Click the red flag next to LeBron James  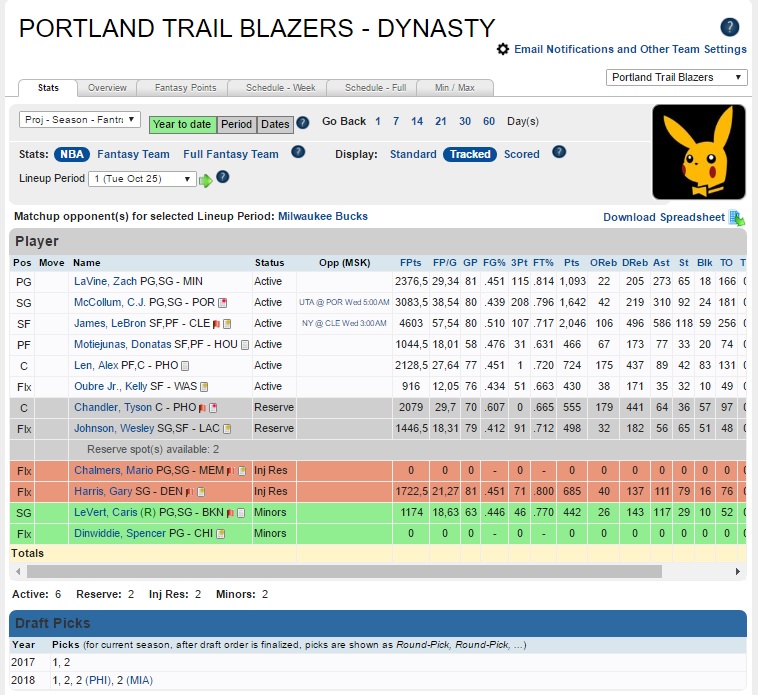217,324
